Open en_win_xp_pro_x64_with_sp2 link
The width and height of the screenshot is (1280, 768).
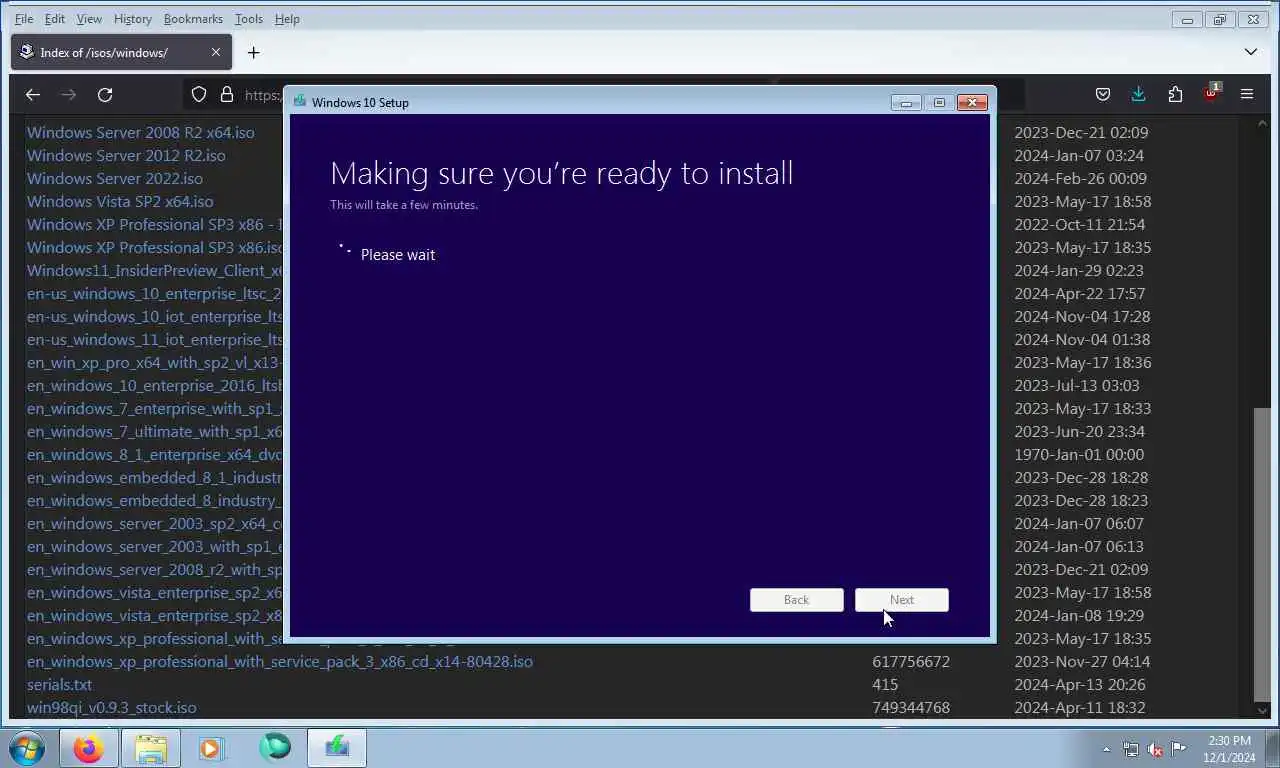tap(155, 362)
